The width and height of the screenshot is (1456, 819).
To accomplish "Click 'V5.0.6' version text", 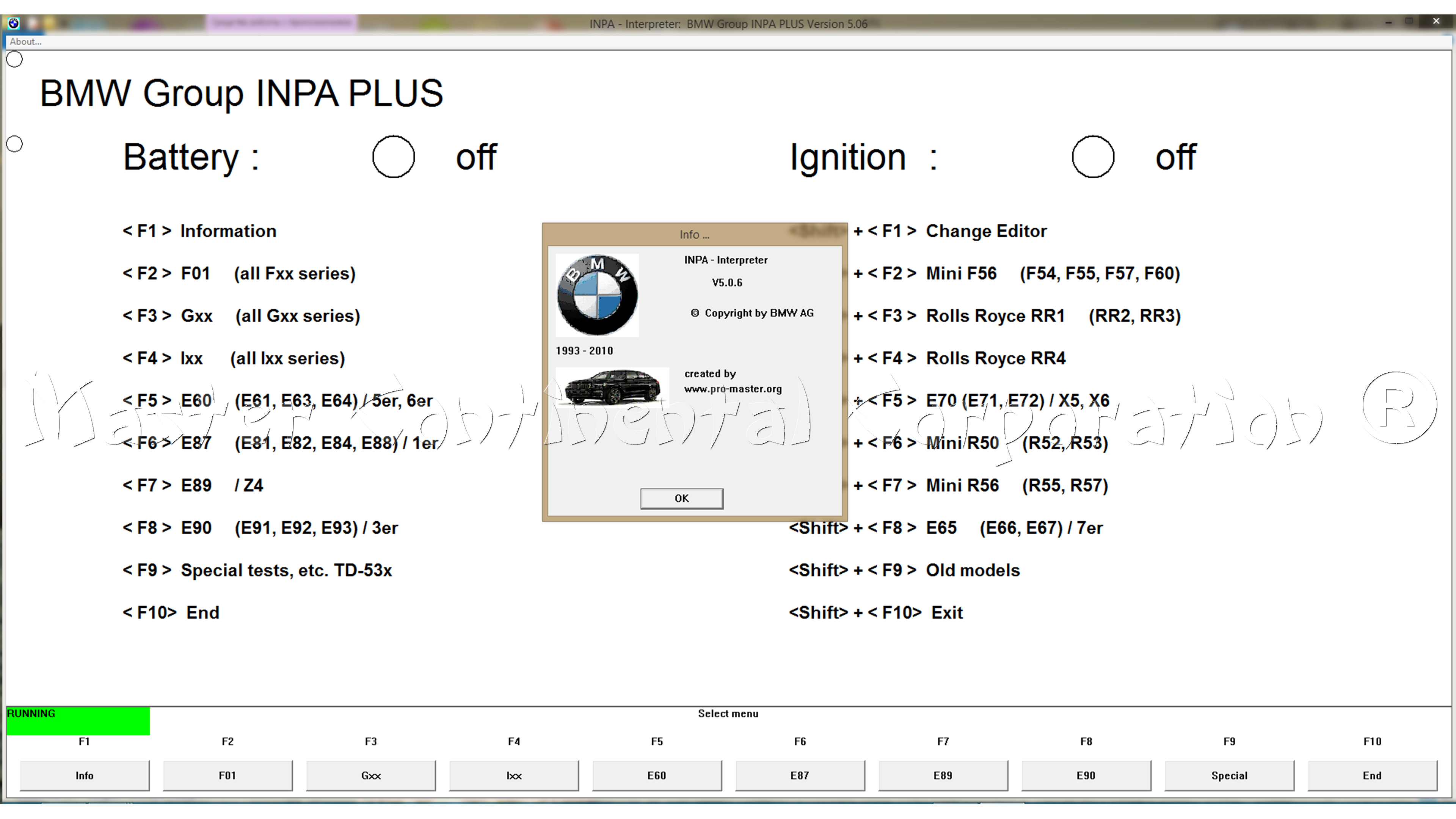I will pos(727,282).
